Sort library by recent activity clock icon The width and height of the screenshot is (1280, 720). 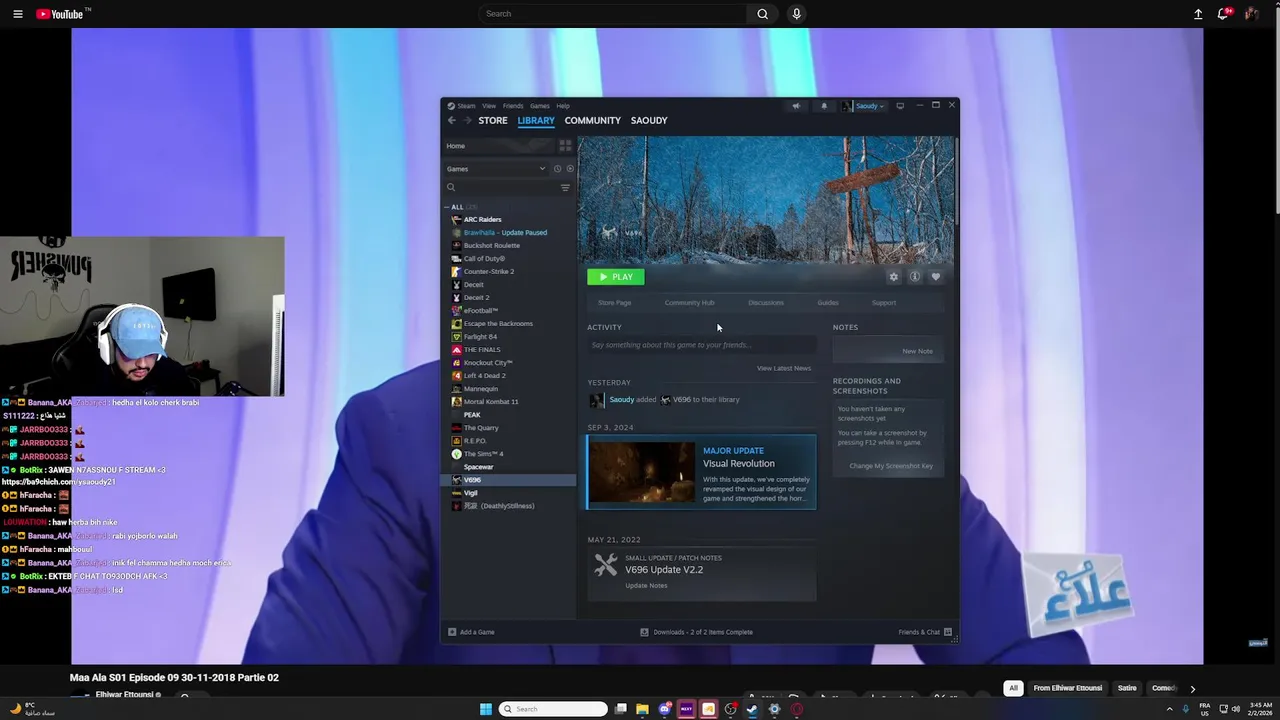click(x=558, y=169)
